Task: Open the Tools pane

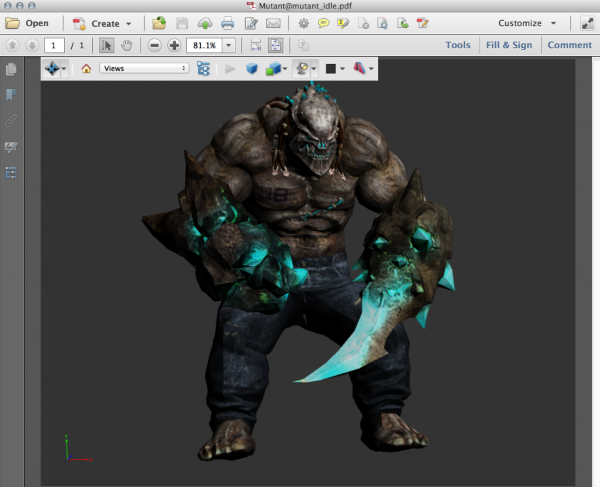Action: (x=458, y=45)
